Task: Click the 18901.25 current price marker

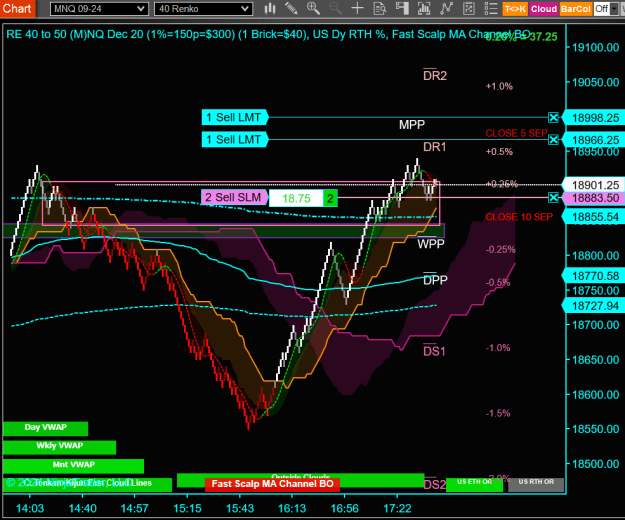Action: [x=595, y=185]
